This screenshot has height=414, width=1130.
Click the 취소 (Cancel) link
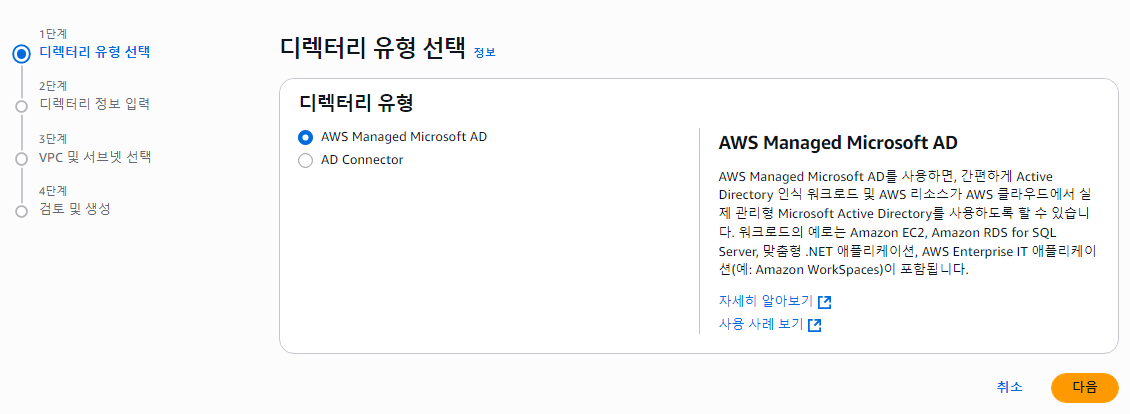[1009, 387]
